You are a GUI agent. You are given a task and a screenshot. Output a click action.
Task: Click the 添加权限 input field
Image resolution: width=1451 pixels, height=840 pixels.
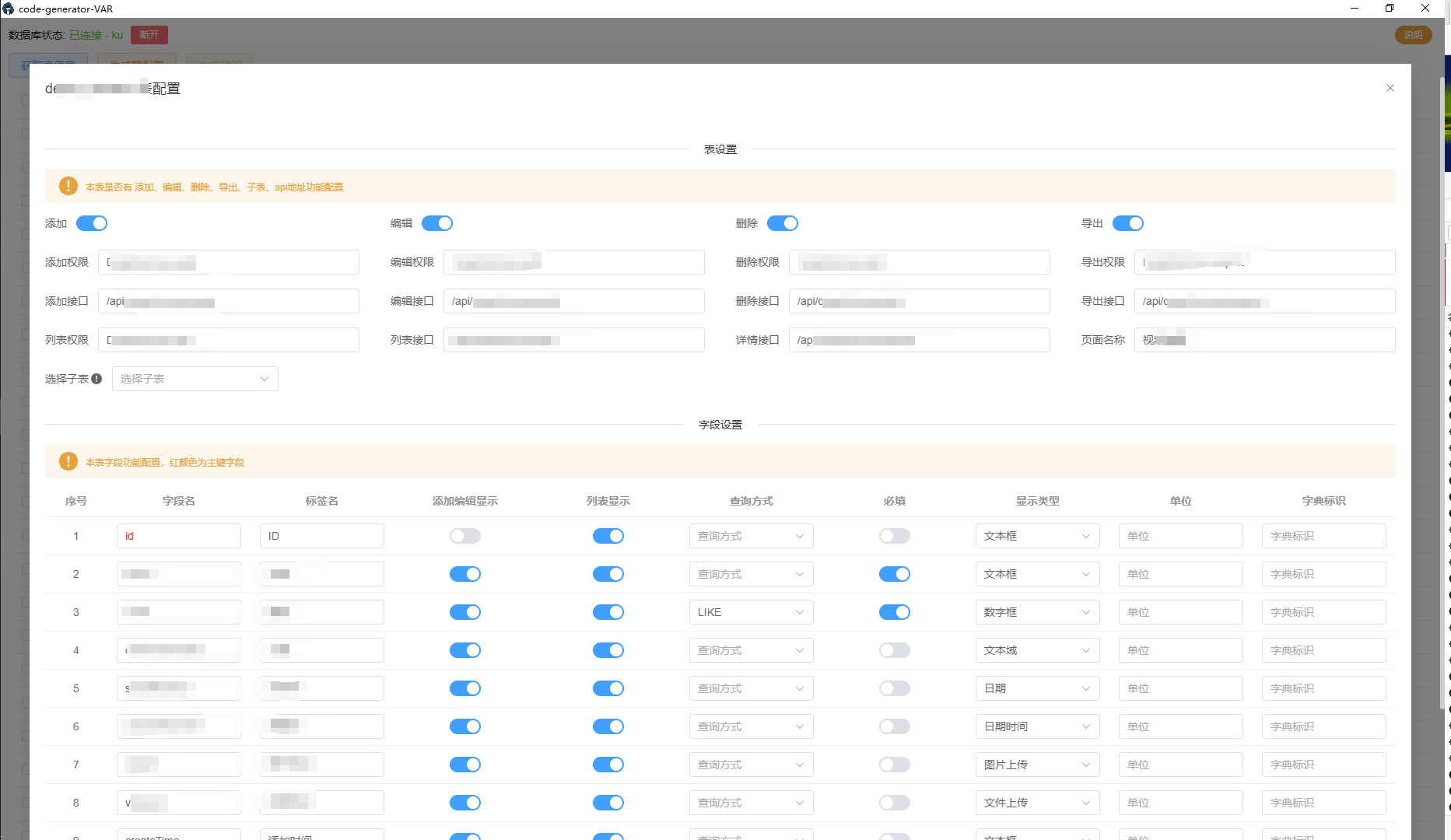(x=229, y=262)
